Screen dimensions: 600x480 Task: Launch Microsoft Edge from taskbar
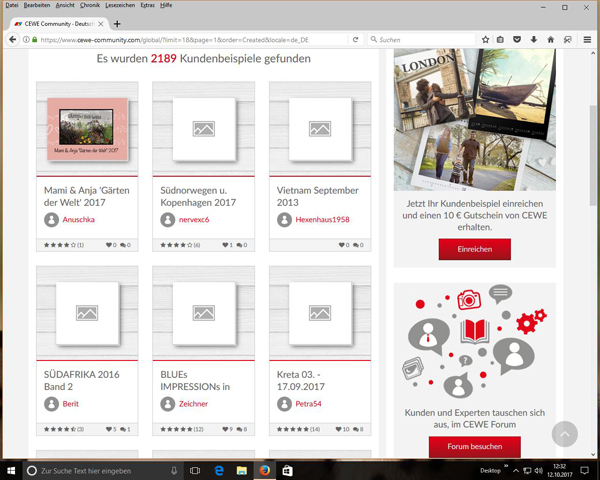[x=219, y=470]
